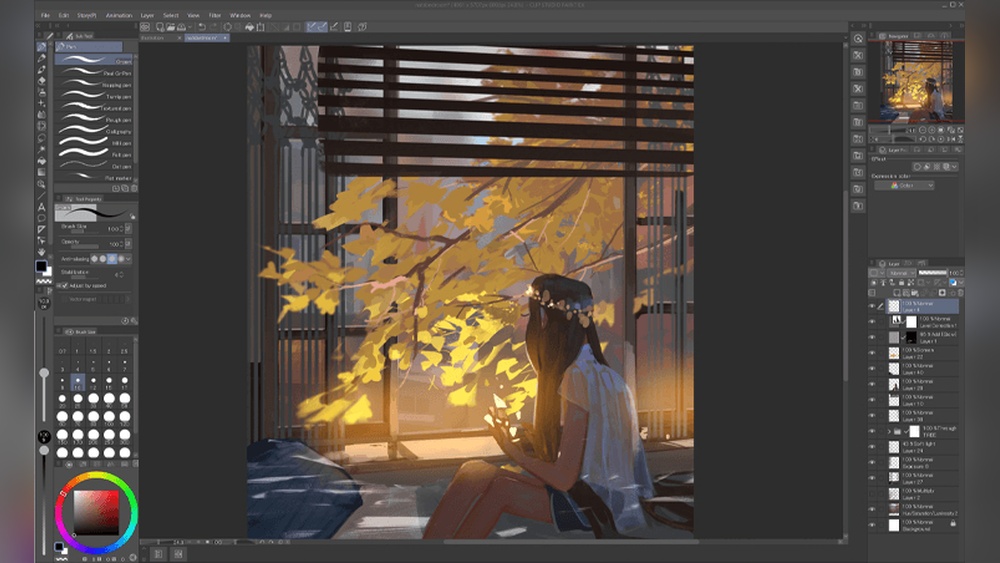Click the Navigator preview thumbnail
1000x563 pixels.
tap(916, 80)
